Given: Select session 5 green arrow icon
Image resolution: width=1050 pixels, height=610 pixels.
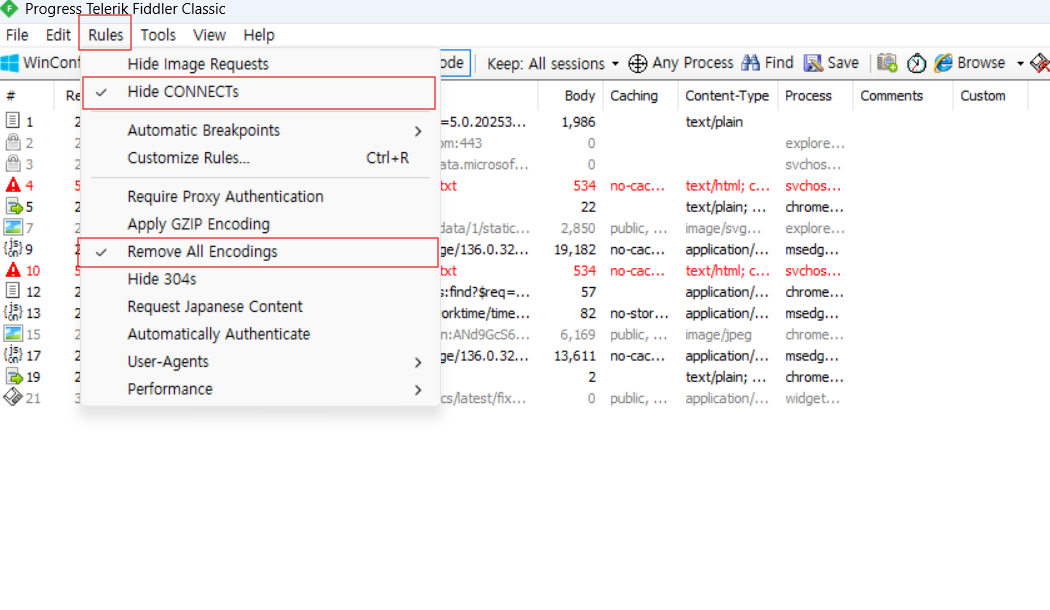Looking at the screenshot, I should point(13,206).
